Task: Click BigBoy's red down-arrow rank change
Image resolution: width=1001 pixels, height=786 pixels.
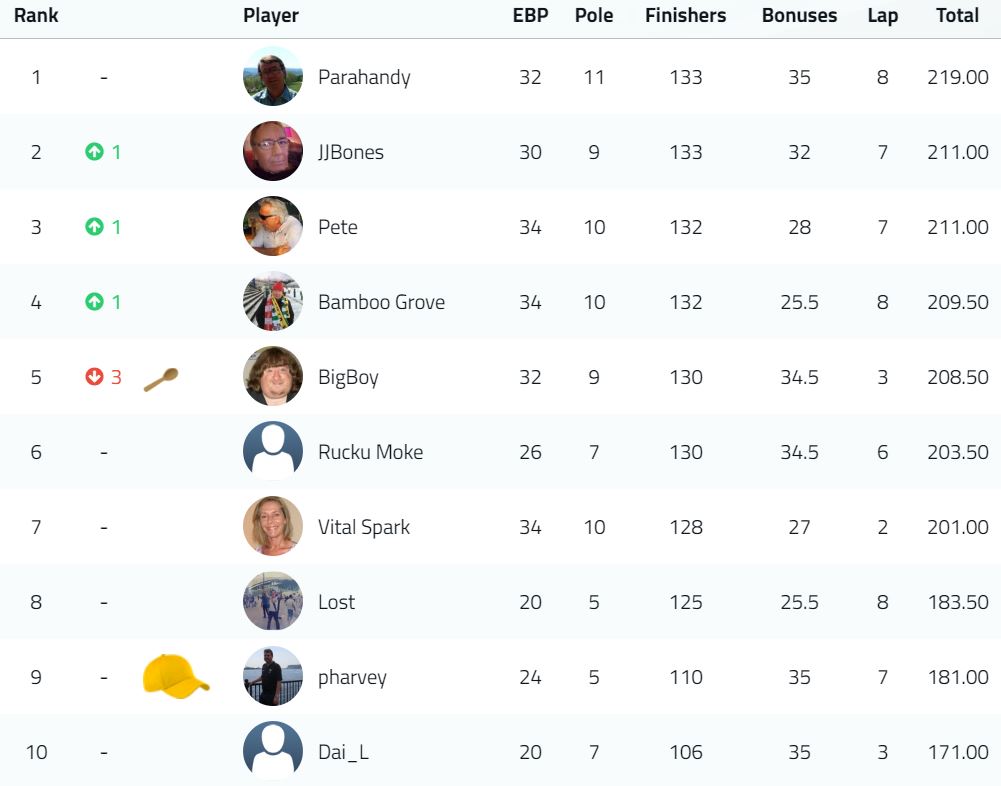Action: pos(103,377)
